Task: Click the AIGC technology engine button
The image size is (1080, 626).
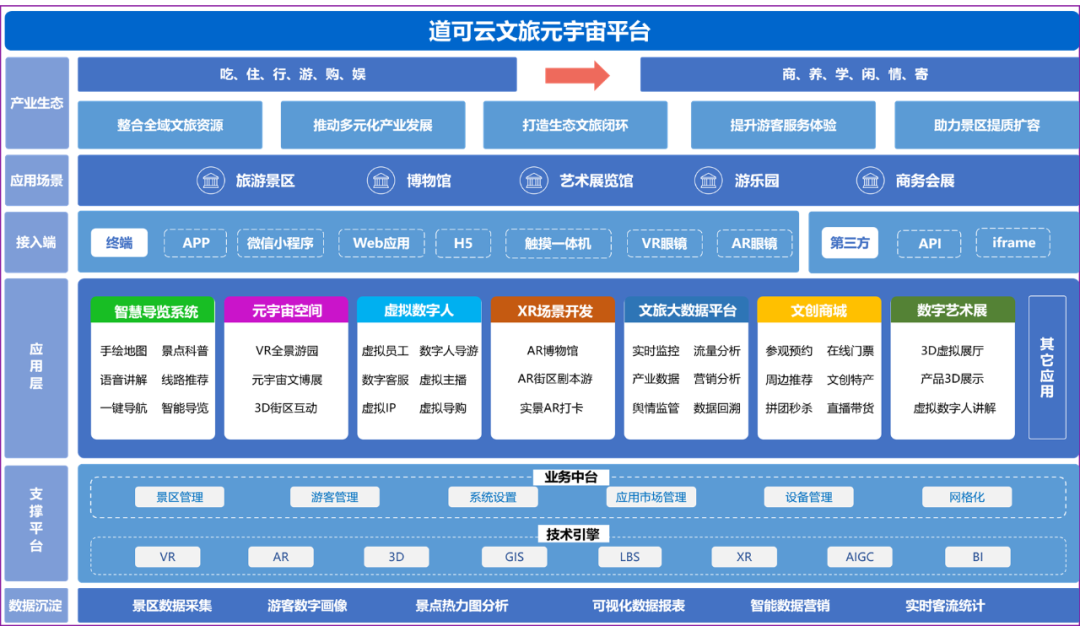Action: [x=859, y=557]
